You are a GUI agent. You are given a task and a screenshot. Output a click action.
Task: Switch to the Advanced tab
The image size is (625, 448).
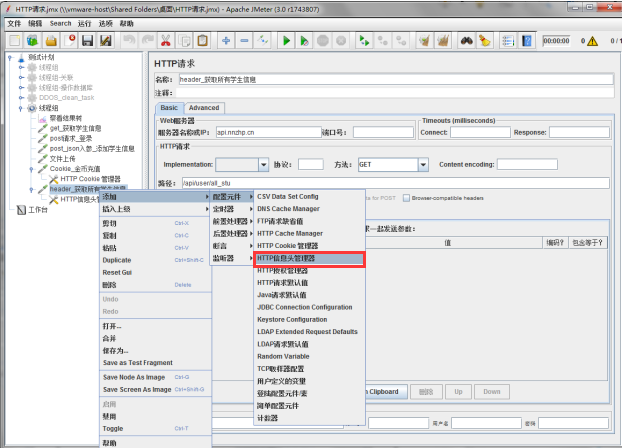tap(203, 108)
